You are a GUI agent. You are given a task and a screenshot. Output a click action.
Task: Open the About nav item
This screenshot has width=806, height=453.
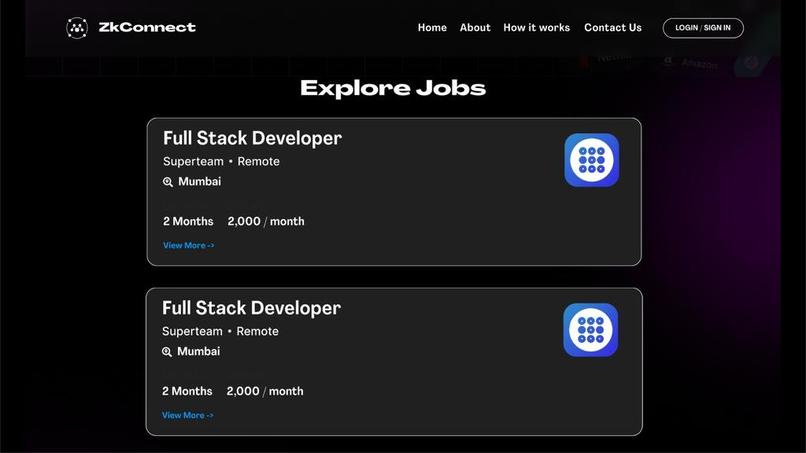475,28
